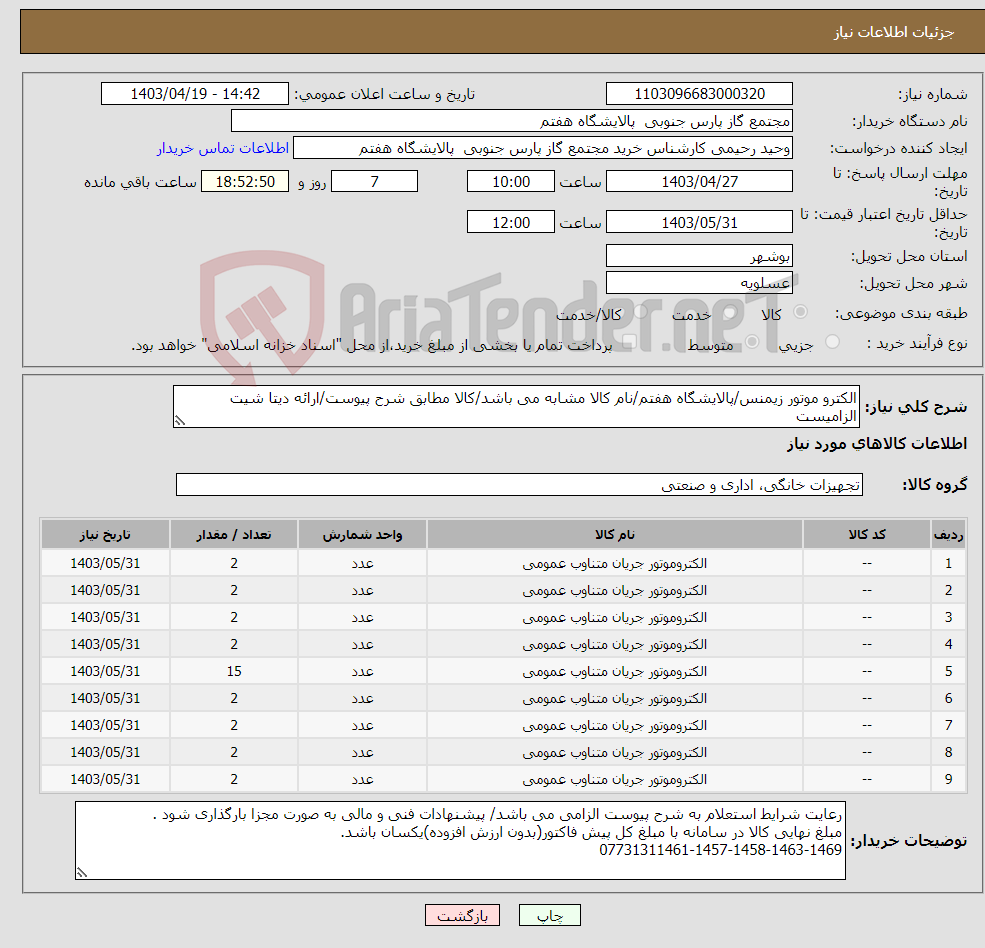Screen dimensions: 985x948
Task: Click the بازگشت back button
Action: coord(462,915)
